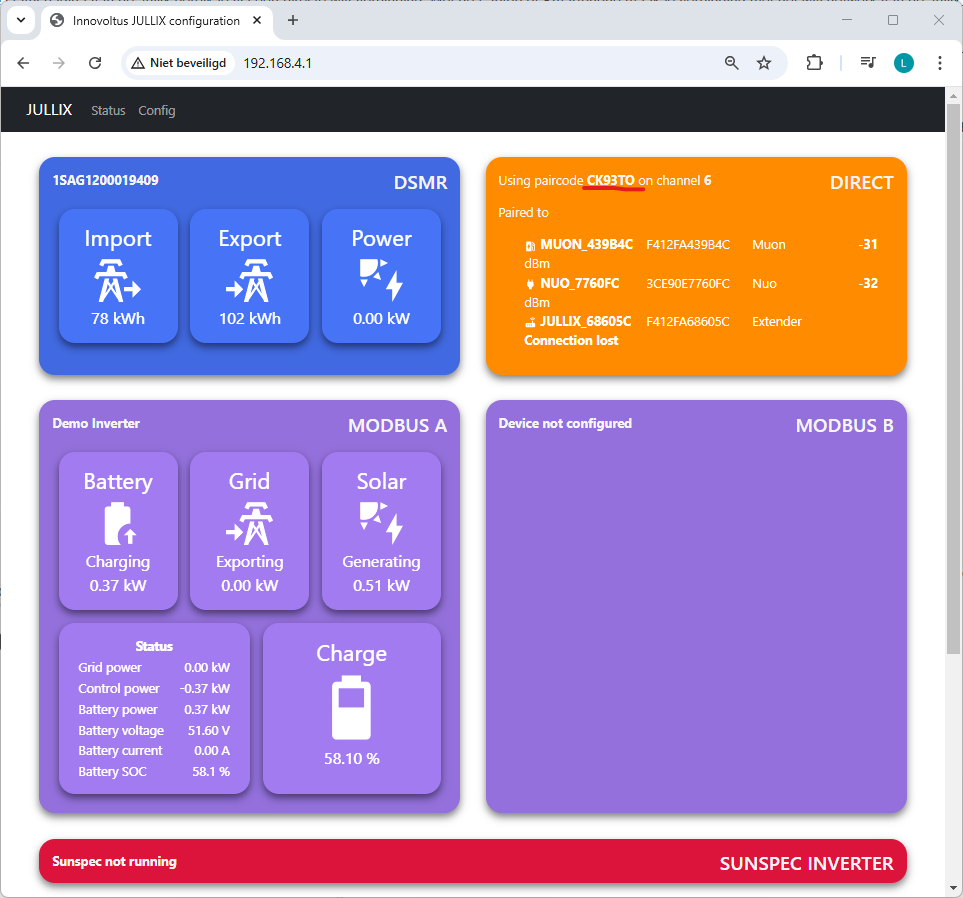Image resolution: width=963 pixels, height=898 pixels.
Task: Click the JULLIX brand link
Action: [49, 110]
